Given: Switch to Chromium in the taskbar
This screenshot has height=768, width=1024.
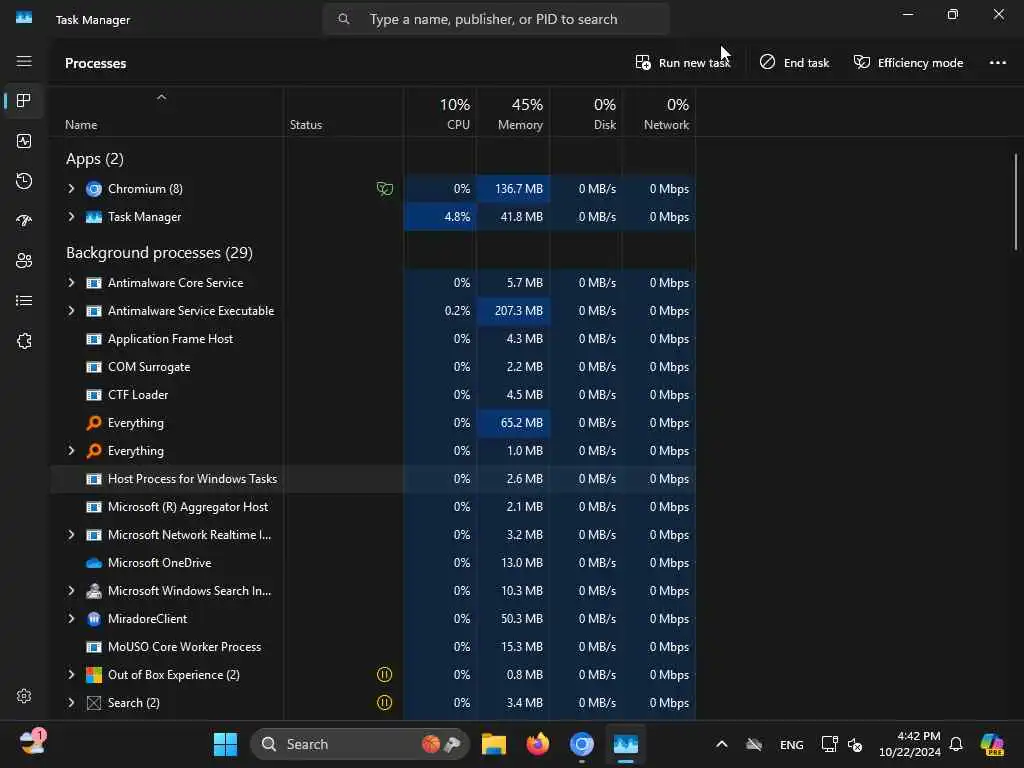Looking at the screenshot, I should click(x=581, y=744).
